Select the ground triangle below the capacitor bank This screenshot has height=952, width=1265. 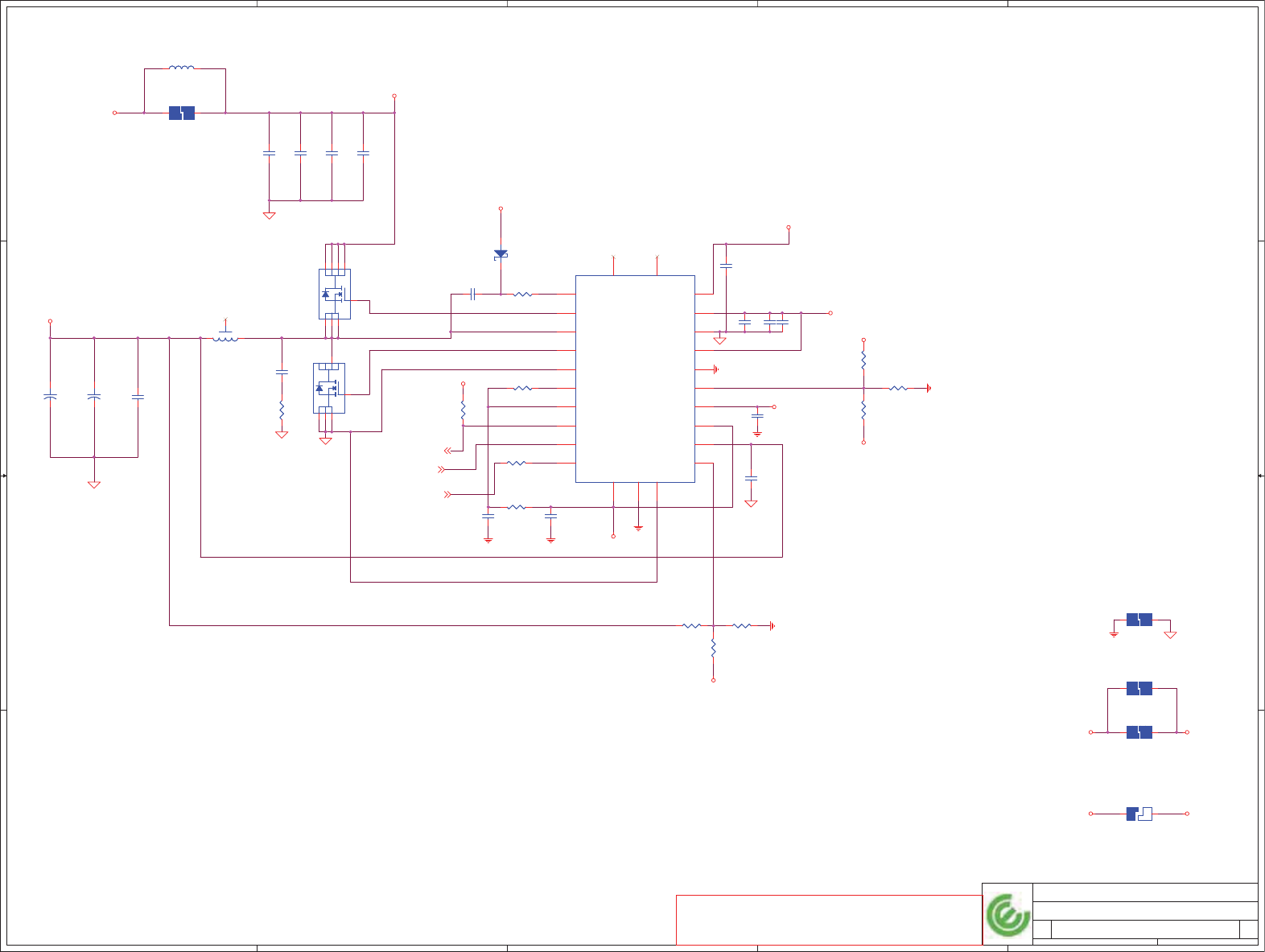(270, 216)
